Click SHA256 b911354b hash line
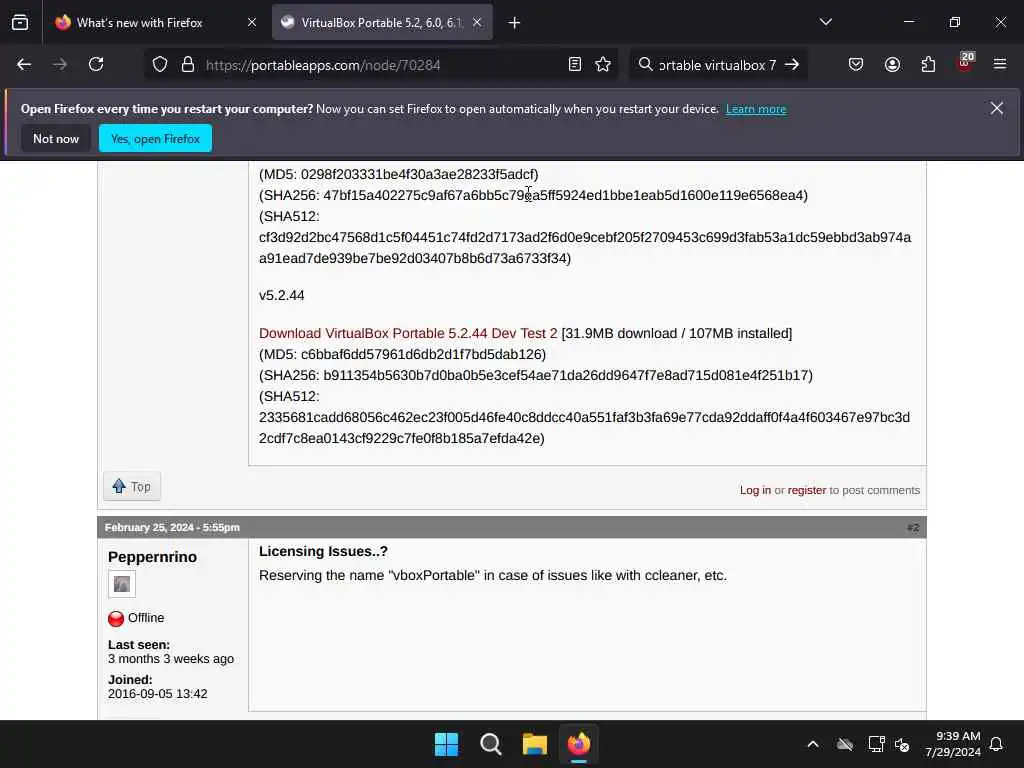1024x768 pixels. click(536, 375)
